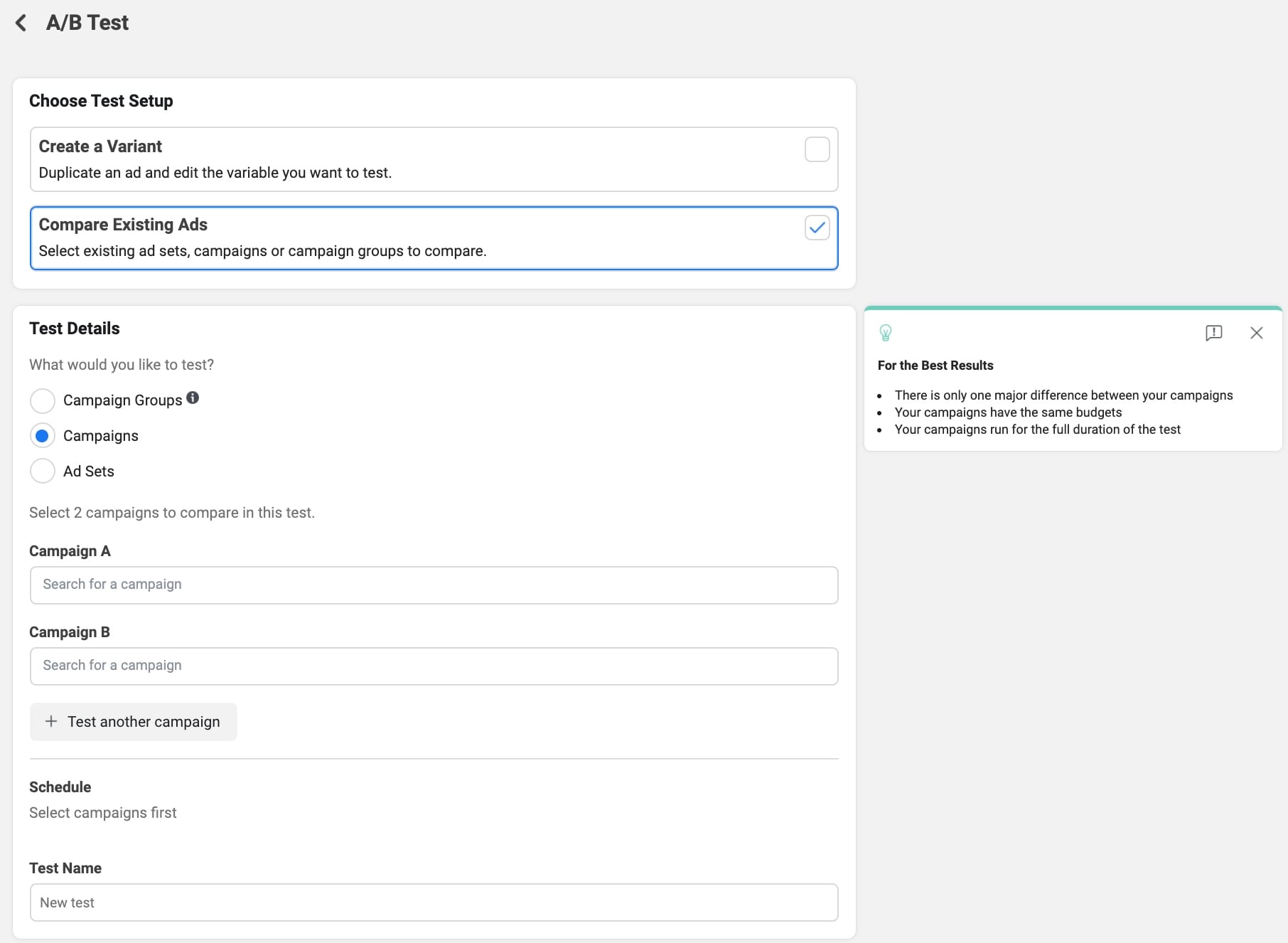Click the Create a Variant card title

(x=100, y=146)
